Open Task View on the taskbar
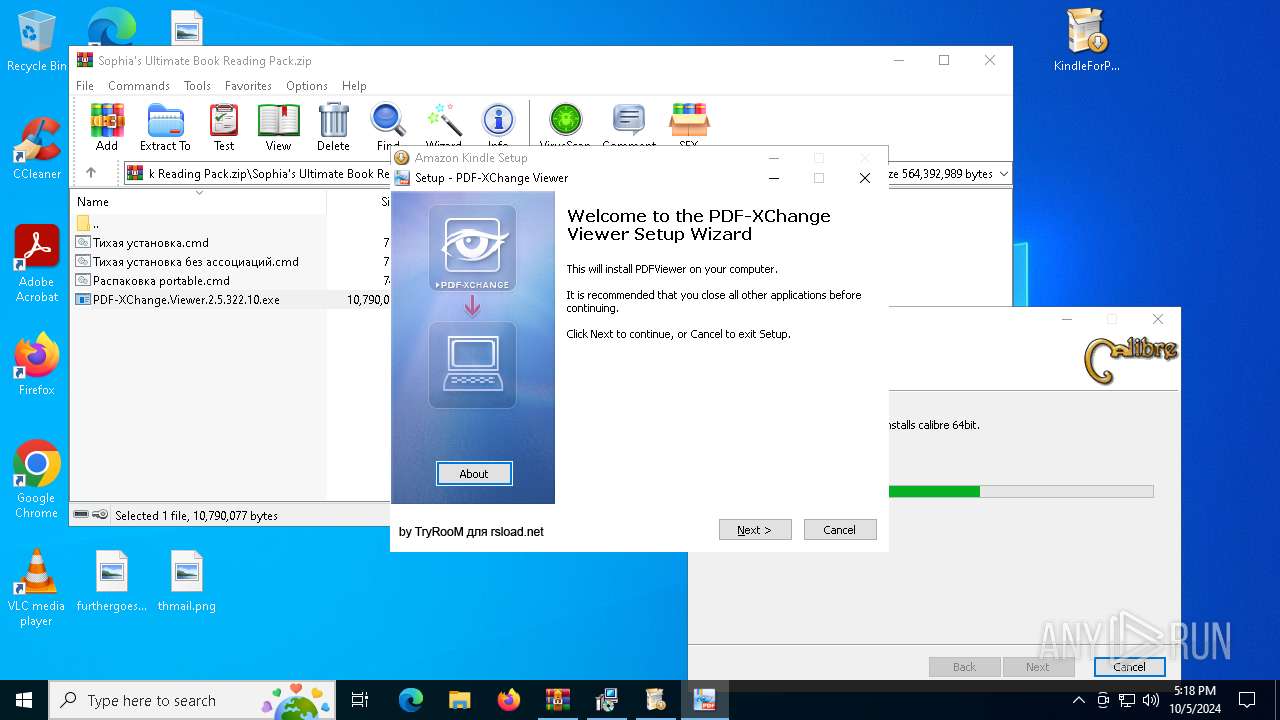 click(x=361, y=700)
